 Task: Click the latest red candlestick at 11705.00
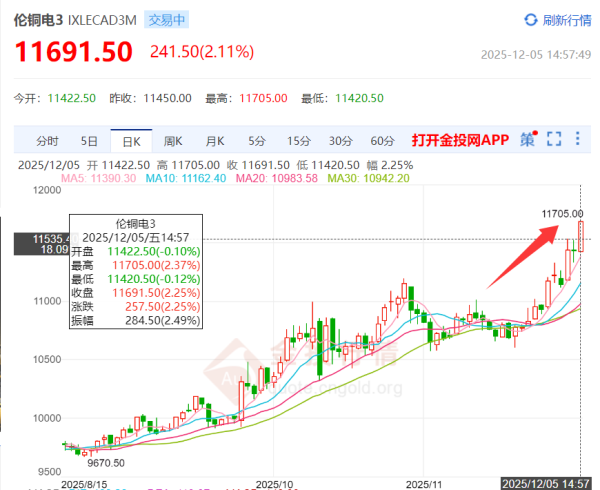click(x=581, y=236)
